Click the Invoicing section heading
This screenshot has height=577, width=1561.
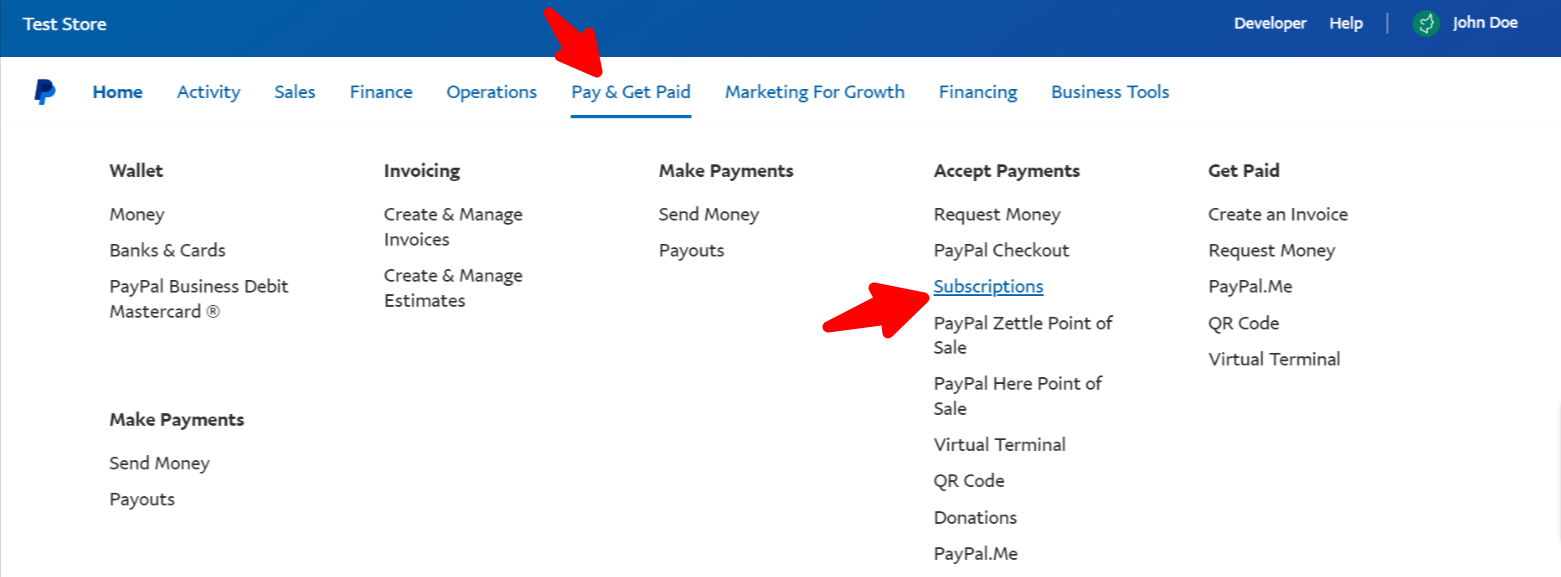(x=422, y=171)
